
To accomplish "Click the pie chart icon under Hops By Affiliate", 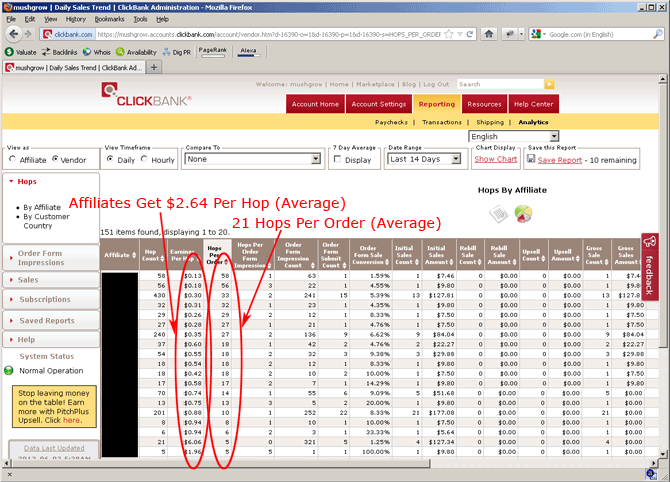I will click(523, 213).
